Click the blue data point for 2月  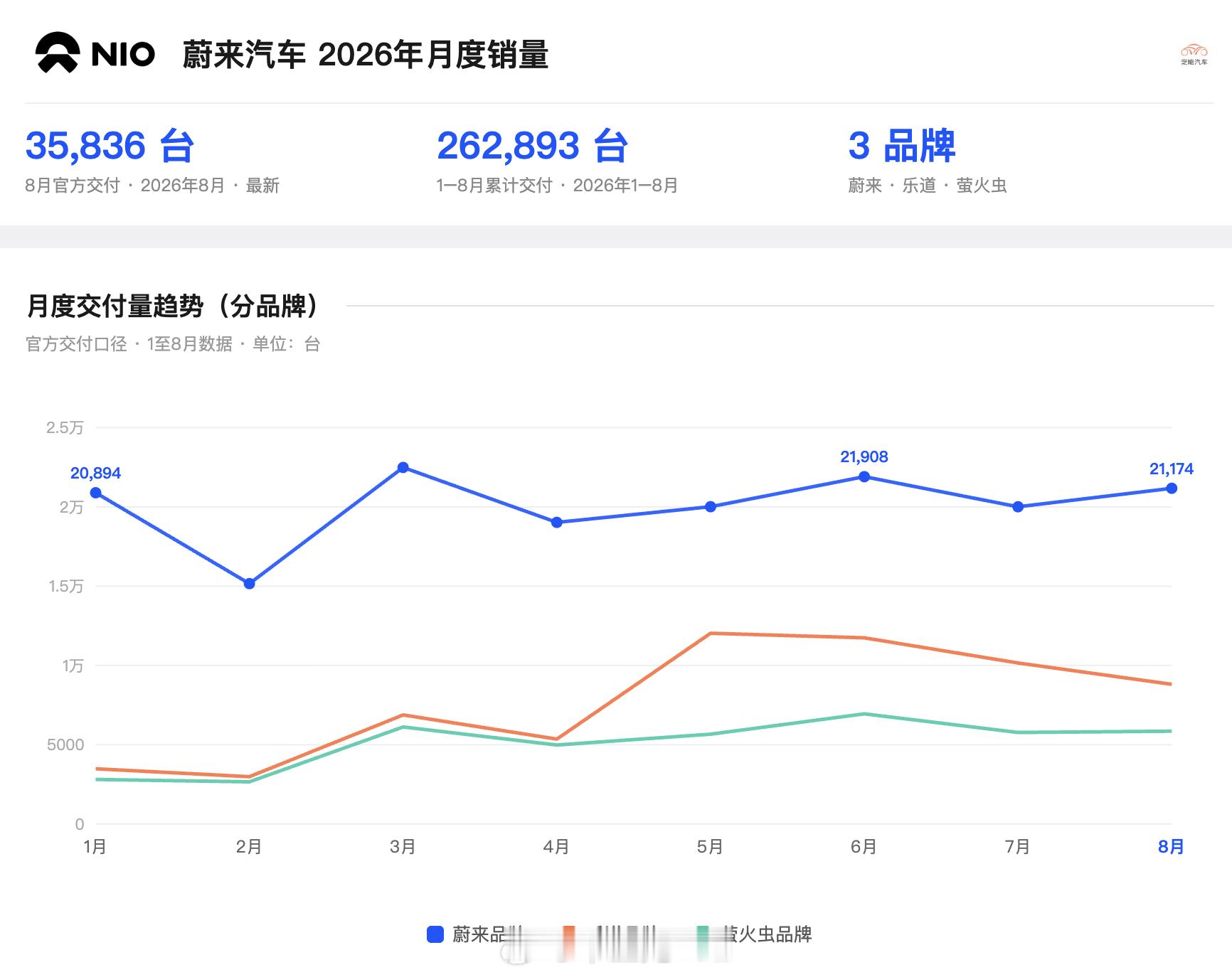click(x=250, y=584)
